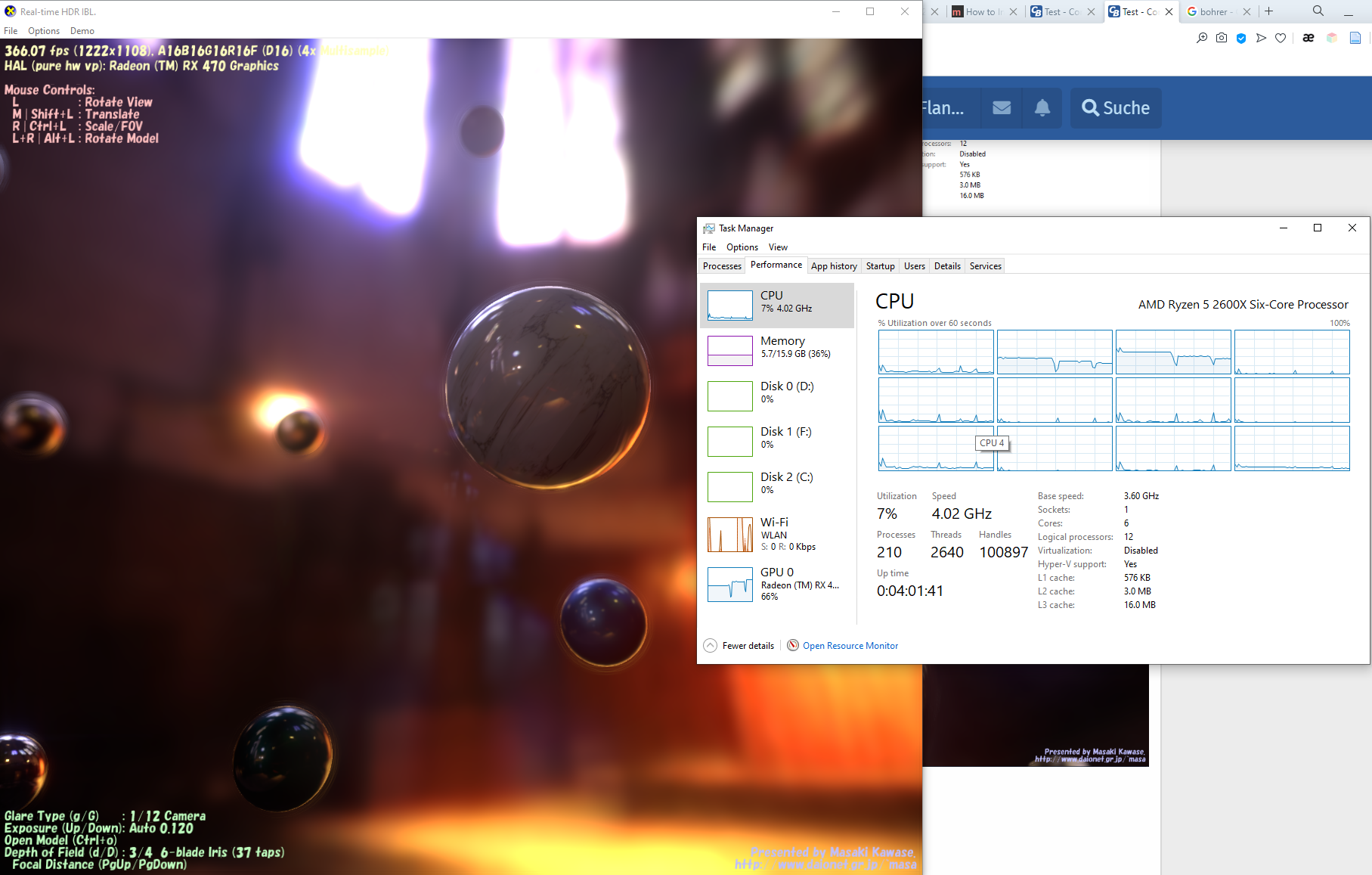Open the Options menu in Task Manager
Screen dimensions: 1372x875
[x=742, y=247]
